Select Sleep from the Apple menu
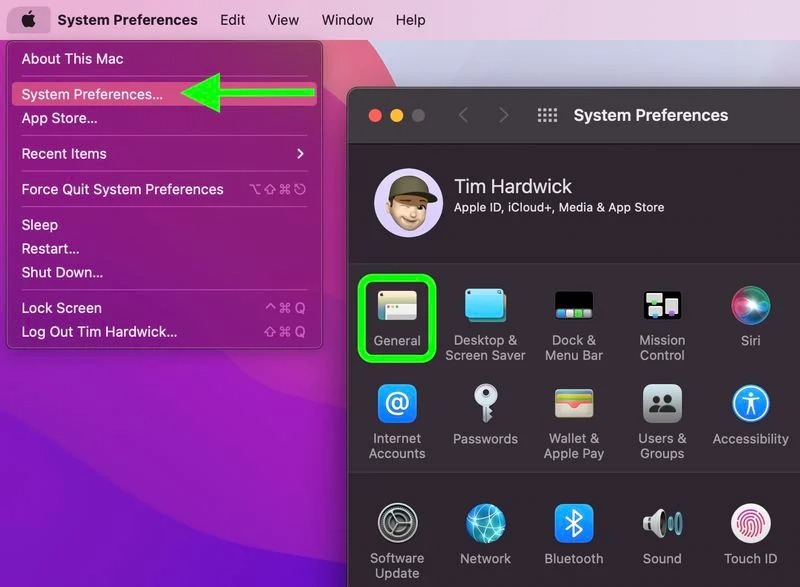Screen dimensions: 800x587 click(164, 225)
